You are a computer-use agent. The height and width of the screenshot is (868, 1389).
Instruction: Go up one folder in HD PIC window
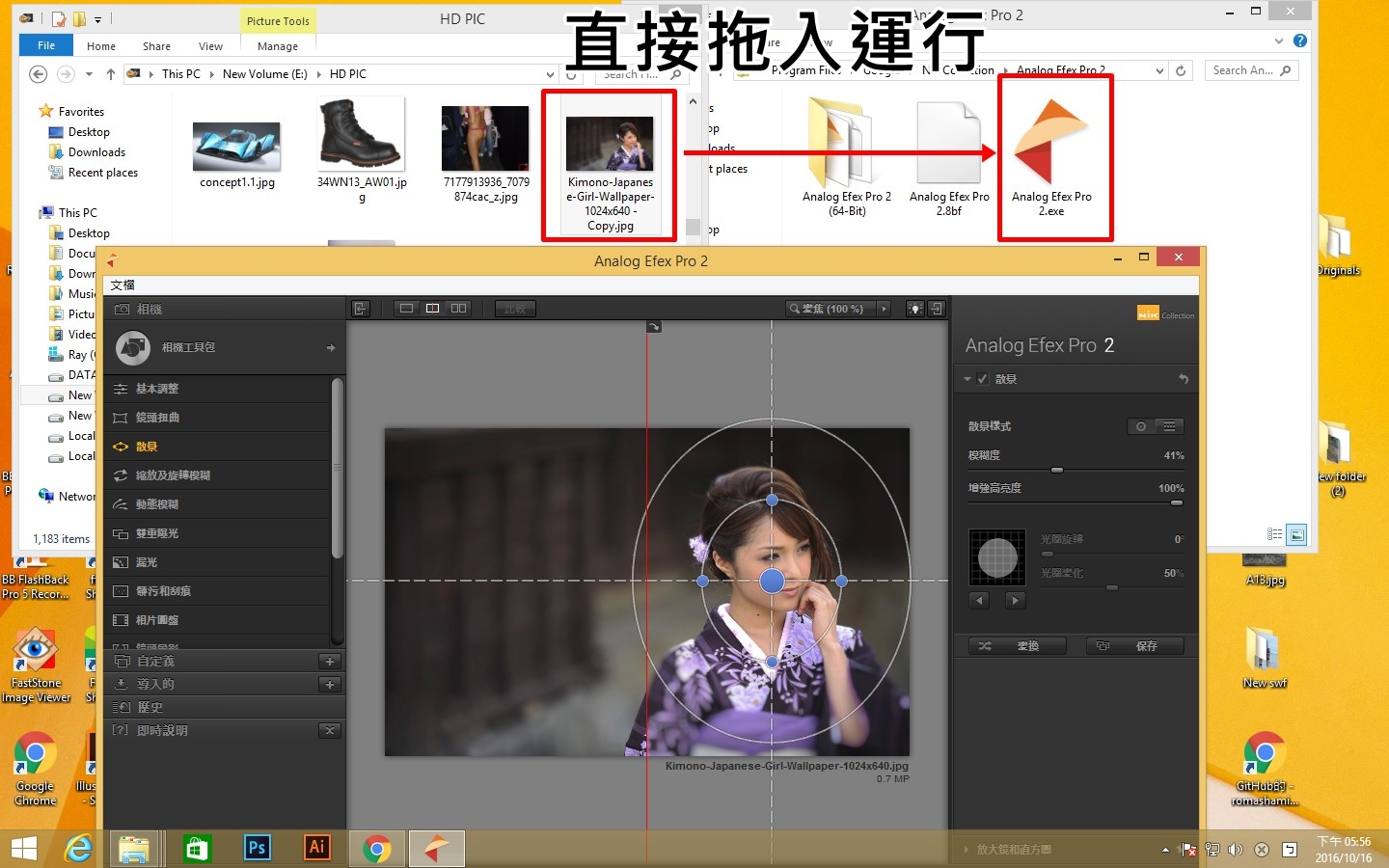pos(111,74)
